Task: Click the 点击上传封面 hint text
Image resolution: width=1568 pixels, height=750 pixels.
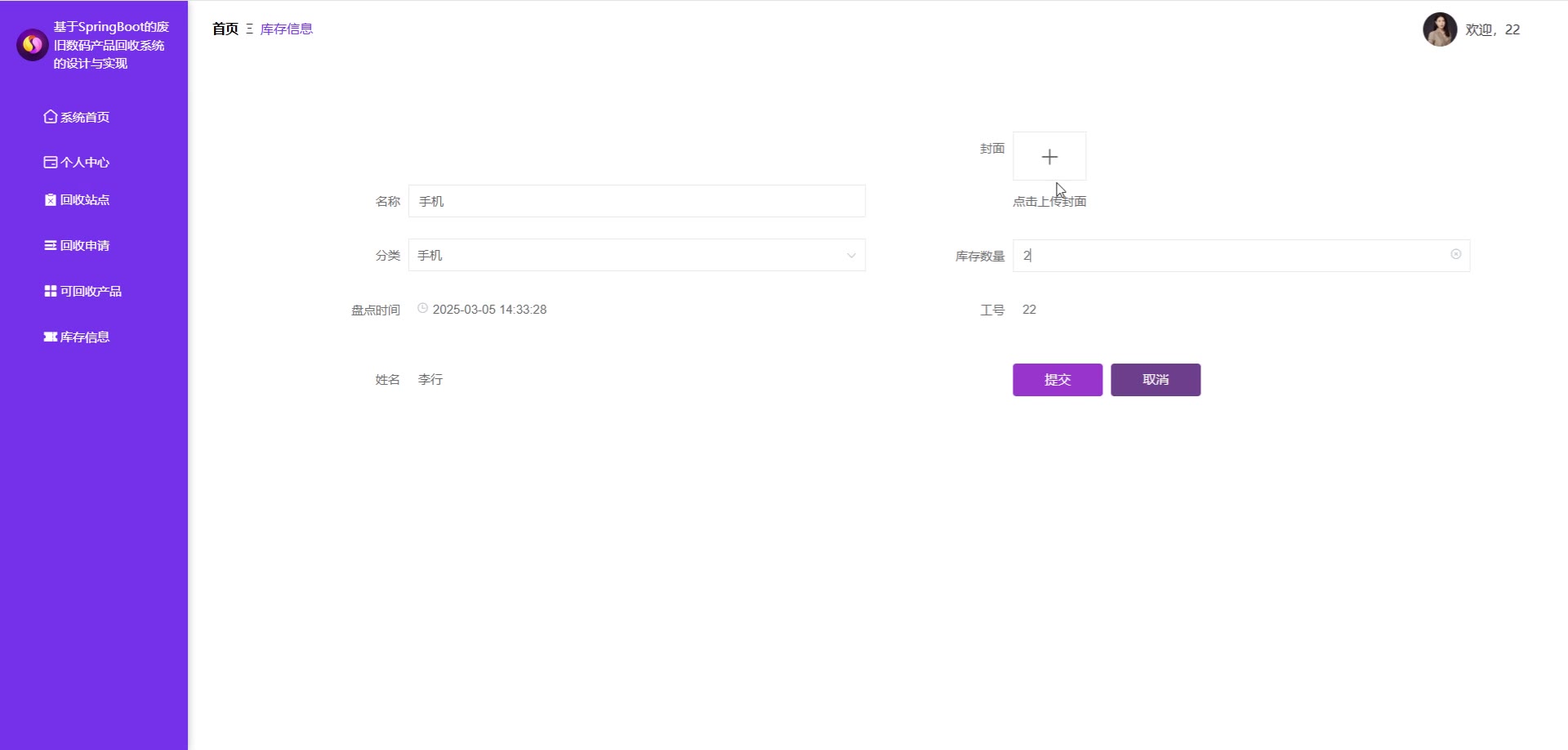Action: (x=1049, y=202)
